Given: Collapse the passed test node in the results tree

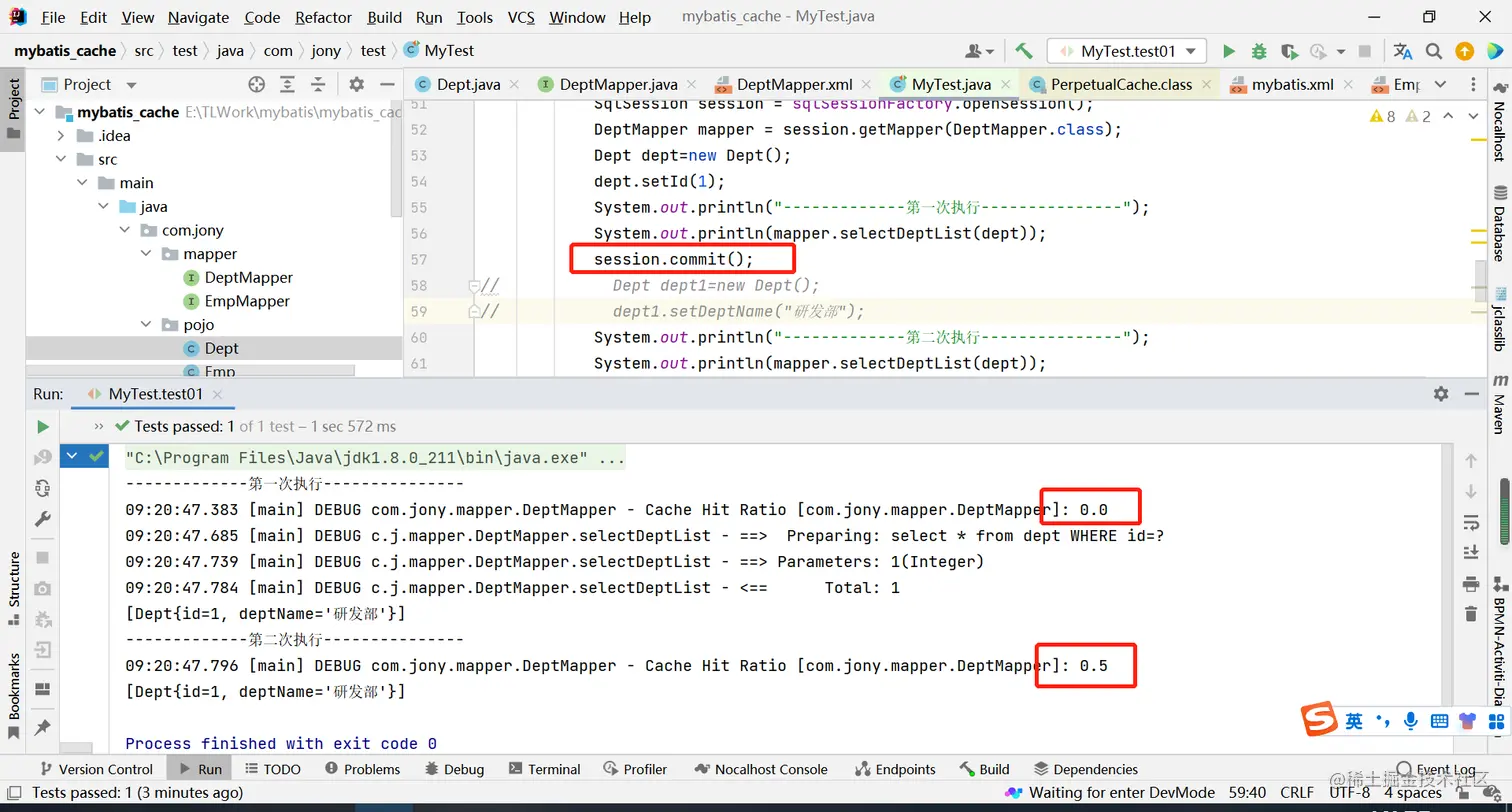Looking at the screenshot, I should coord(72,456).
